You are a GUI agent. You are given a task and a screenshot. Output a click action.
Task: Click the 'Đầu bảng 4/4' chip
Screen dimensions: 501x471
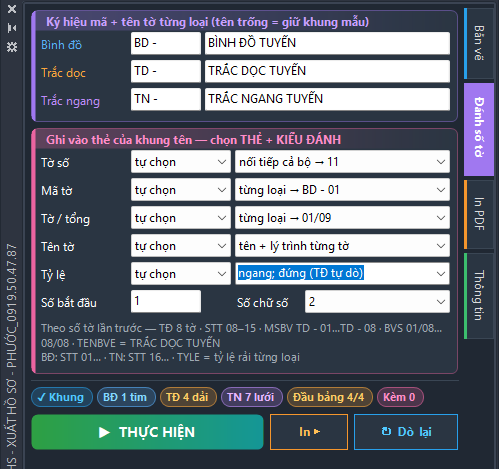pyautogui.click(x=330, y=398)
